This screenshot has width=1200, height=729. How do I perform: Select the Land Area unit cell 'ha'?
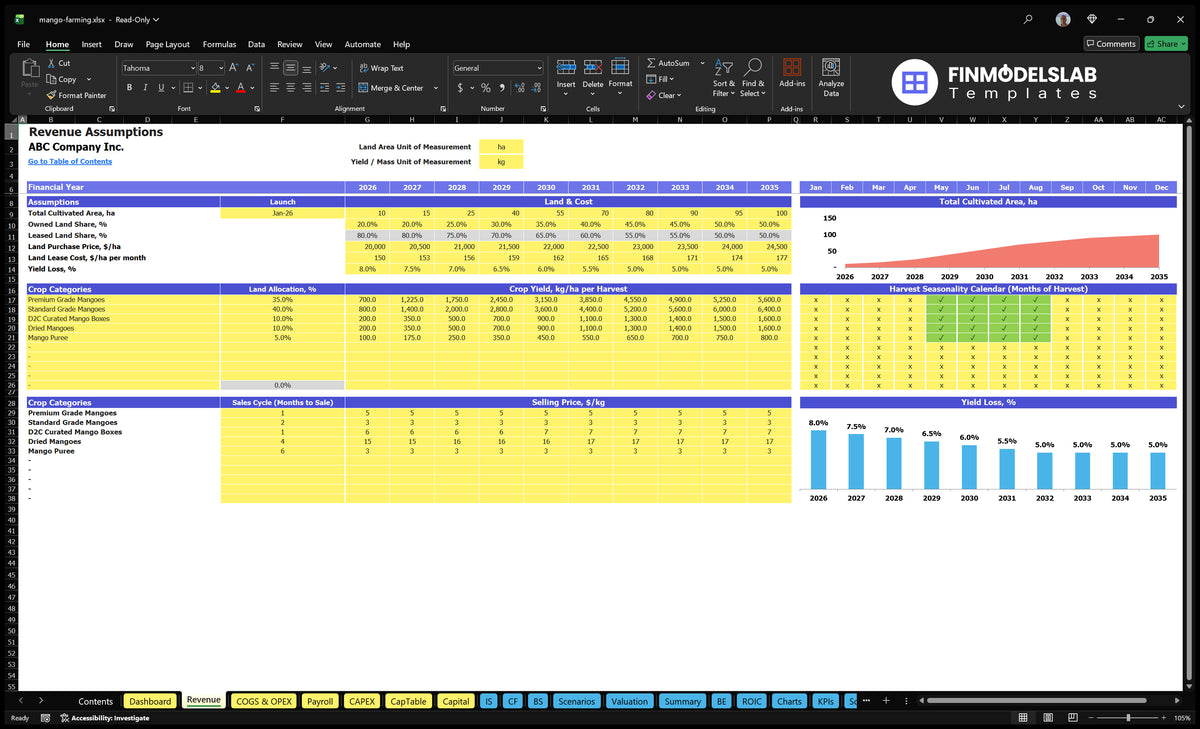coord(501,147)
